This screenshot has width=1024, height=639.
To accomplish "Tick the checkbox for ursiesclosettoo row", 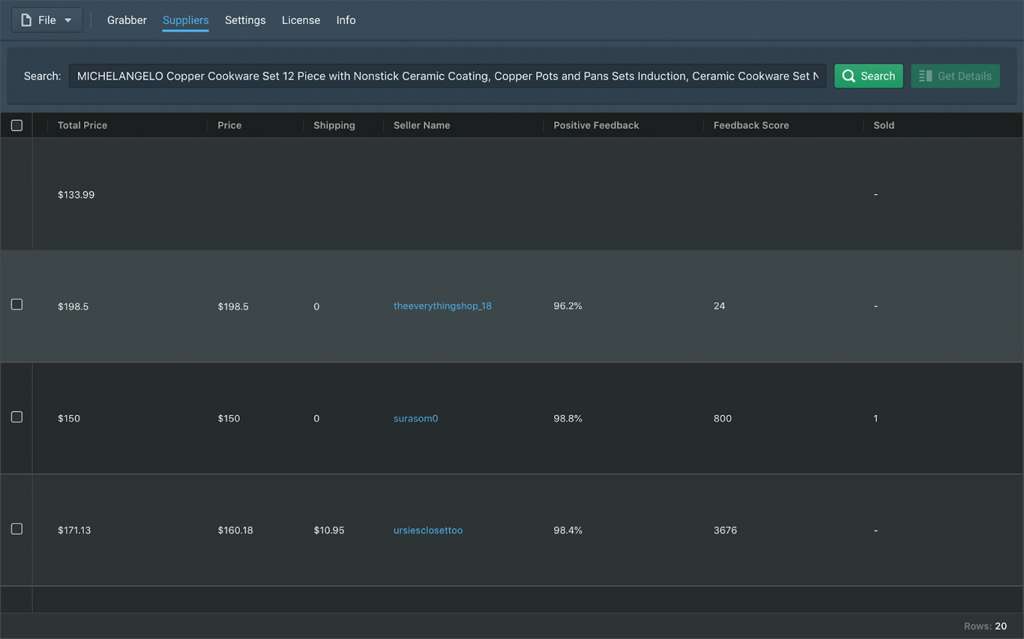I will (x=16, y=528).
